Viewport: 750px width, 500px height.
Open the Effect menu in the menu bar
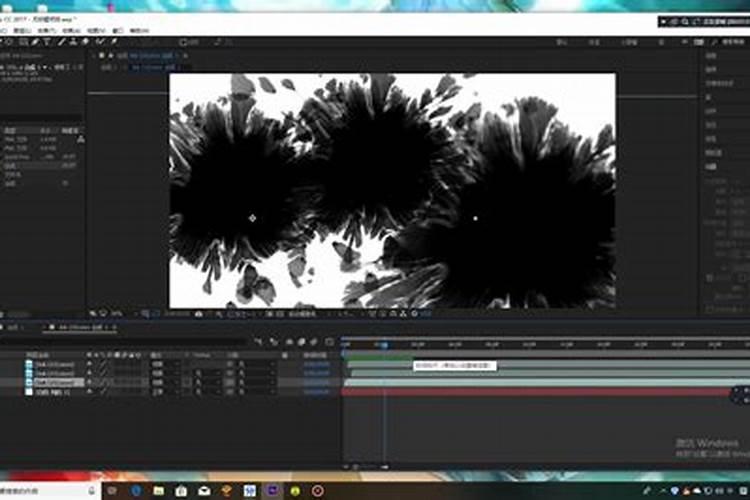pyautogui.click(x=46, y=30)
